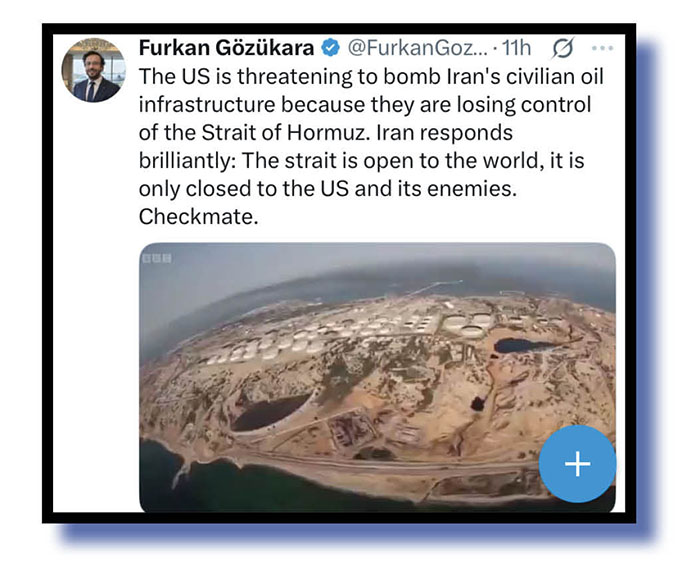Click the text 'Iran responds' in tweet
680x562 pixels.
pyautogui.click(x=445, y=133)
